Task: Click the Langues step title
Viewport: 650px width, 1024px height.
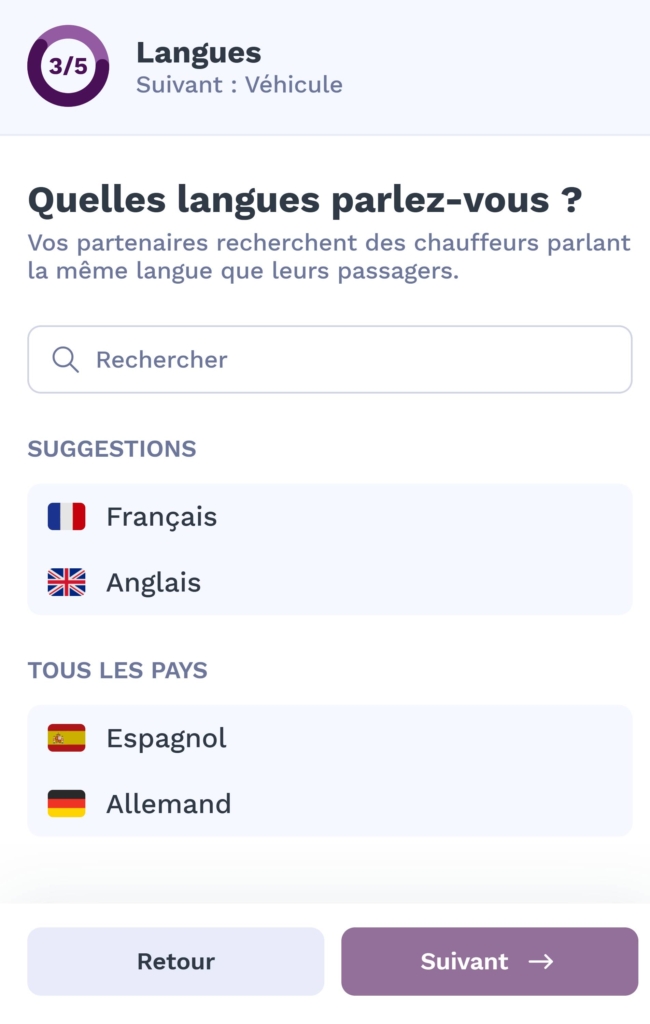Action: pyautogui.click(x=198, y=52)
